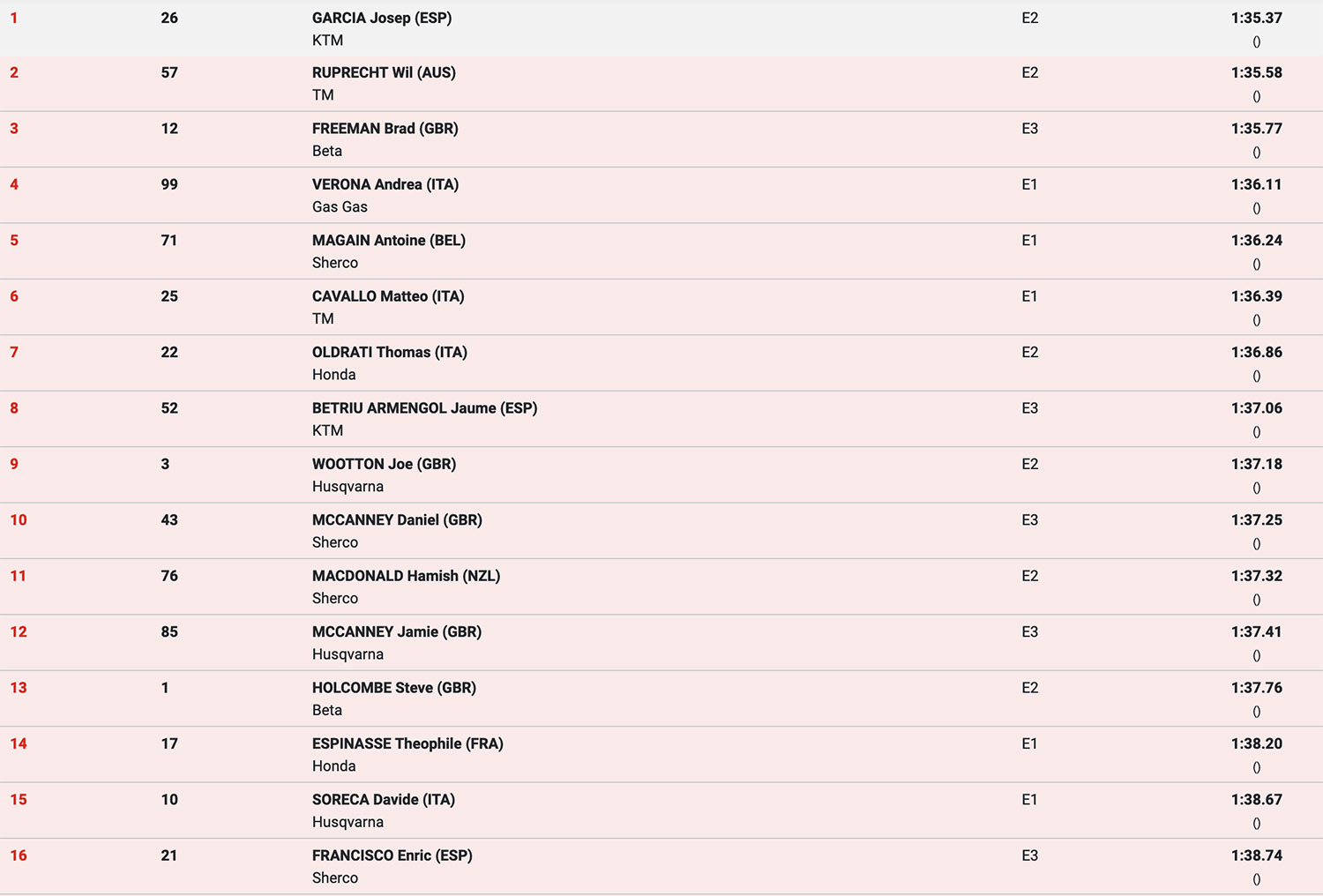
Task: Click HOLCOMBE Steve (GBR) name
Action: pyautogui.click(x=393, y=688)
